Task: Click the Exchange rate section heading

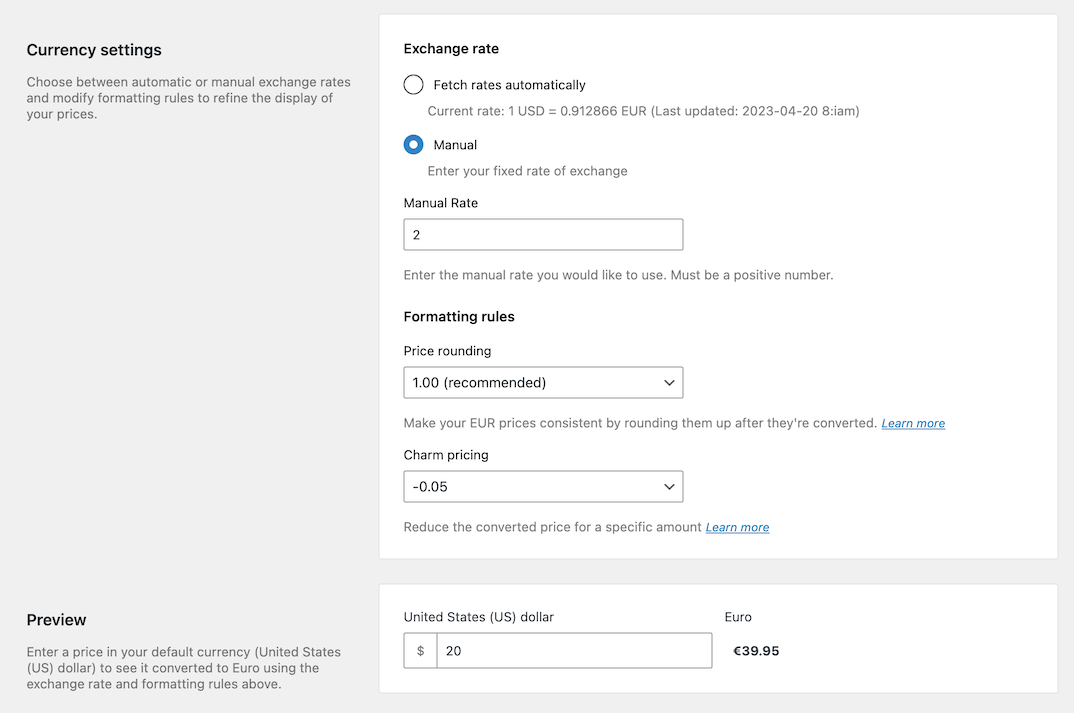Action: tap(451, 48)
